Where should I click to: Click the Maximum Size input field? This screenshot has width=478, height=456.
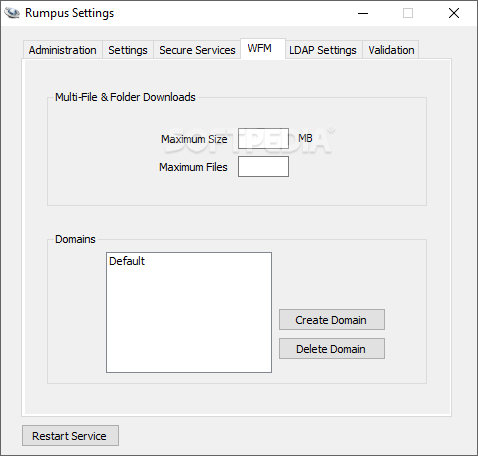[263, 138]
